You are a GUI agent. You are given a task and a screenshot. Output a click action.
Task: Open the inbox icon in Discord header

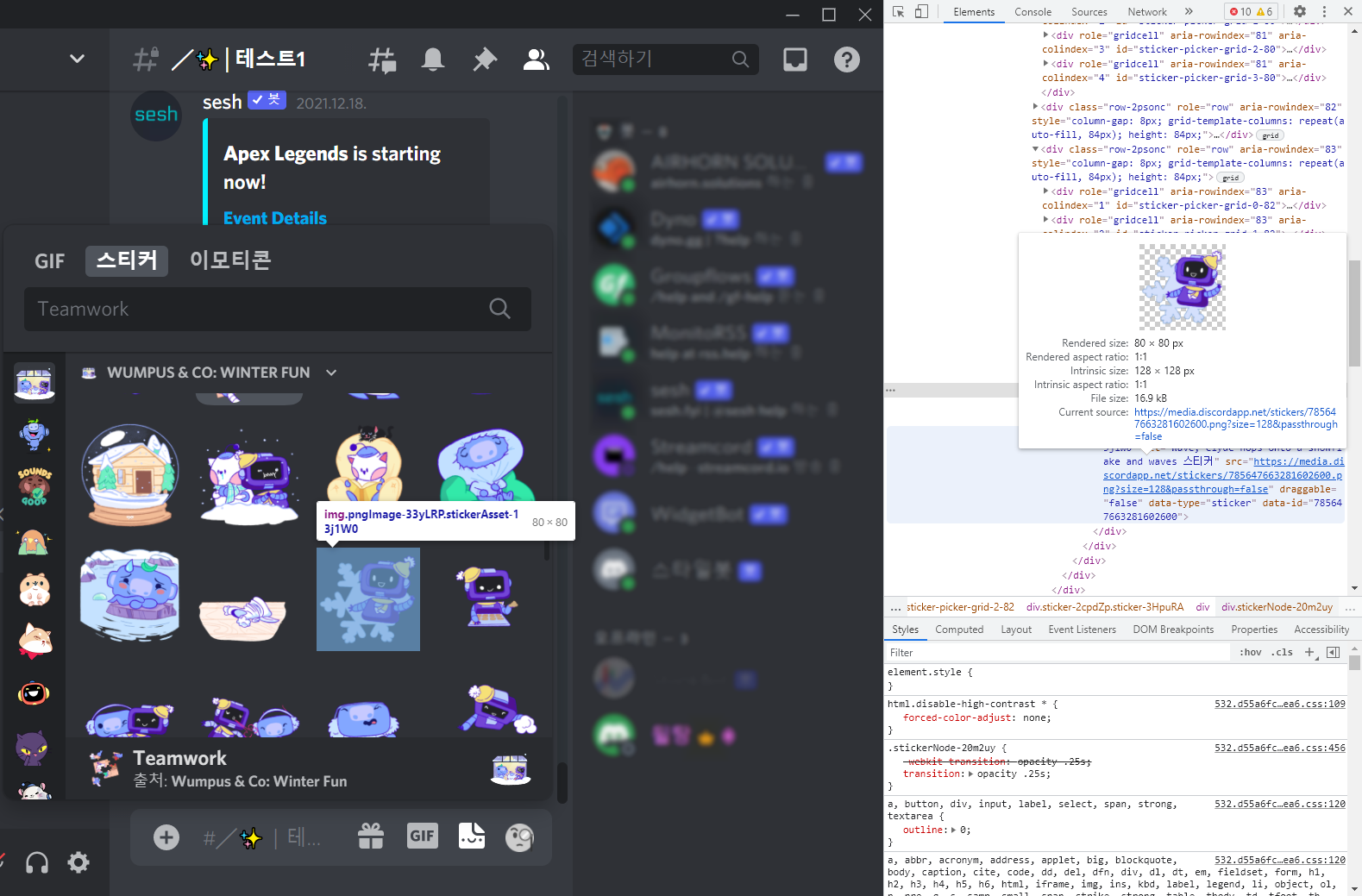(x=795, y=60)
